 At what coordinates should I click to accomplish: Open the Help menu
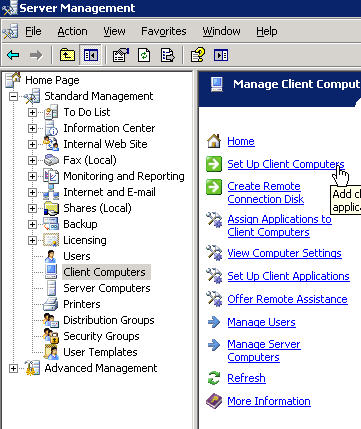(267, 31)
